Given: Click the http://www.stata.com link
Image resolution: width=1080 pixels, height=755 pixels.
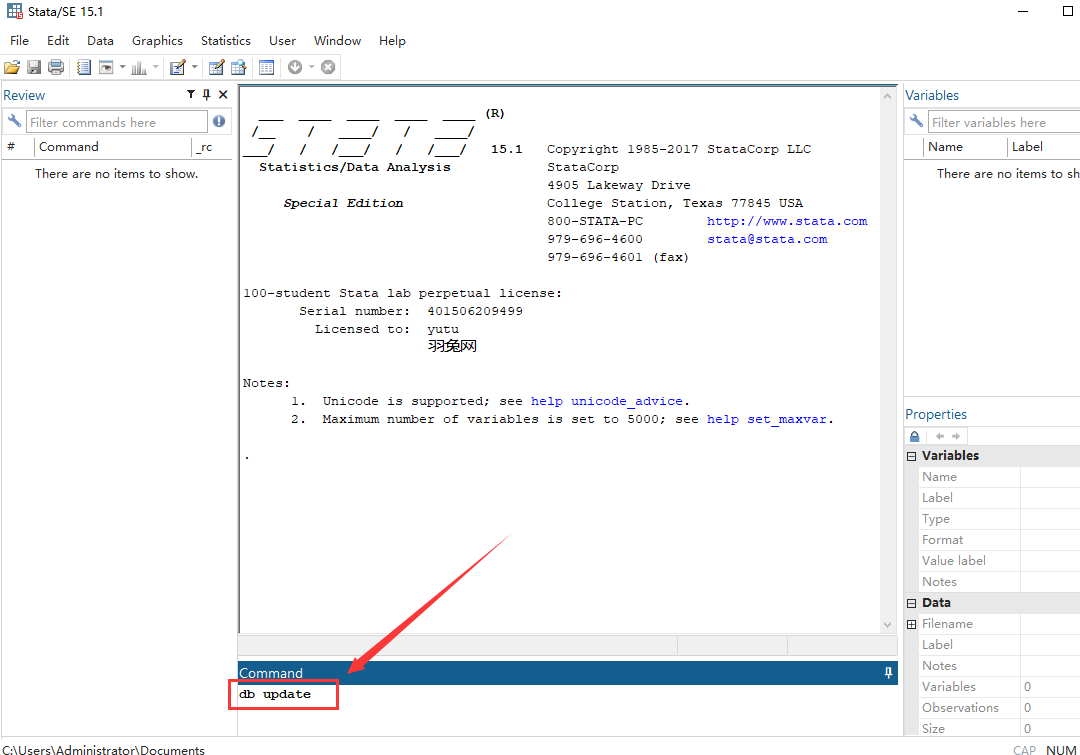Looking at the screenshot, I should click(787, 221).
